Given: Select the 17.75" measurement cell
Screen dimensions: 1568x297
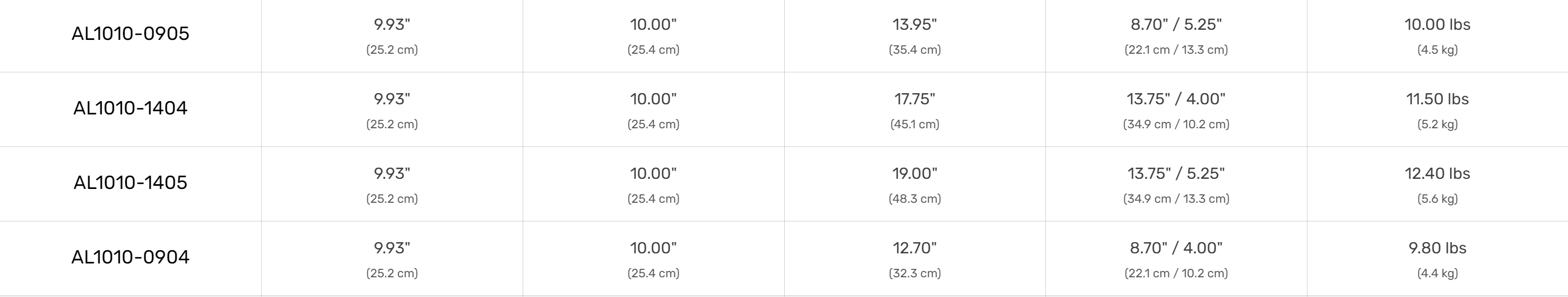Looking at the screenshot, I should (x=914, y=99).
